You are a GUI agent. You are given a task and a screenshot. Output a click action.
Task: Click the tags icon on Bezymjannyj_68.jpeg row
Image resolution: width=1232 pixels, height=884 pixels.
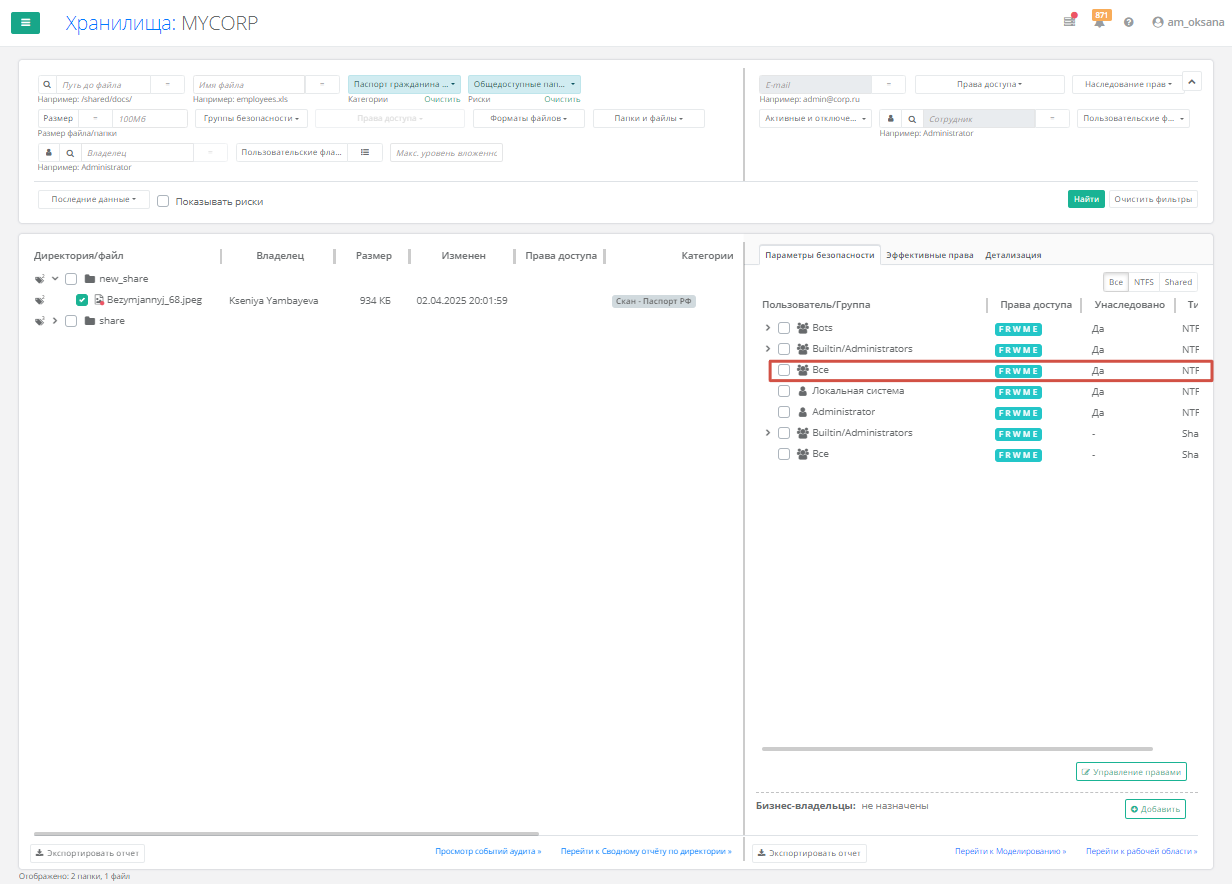point(41,300)
